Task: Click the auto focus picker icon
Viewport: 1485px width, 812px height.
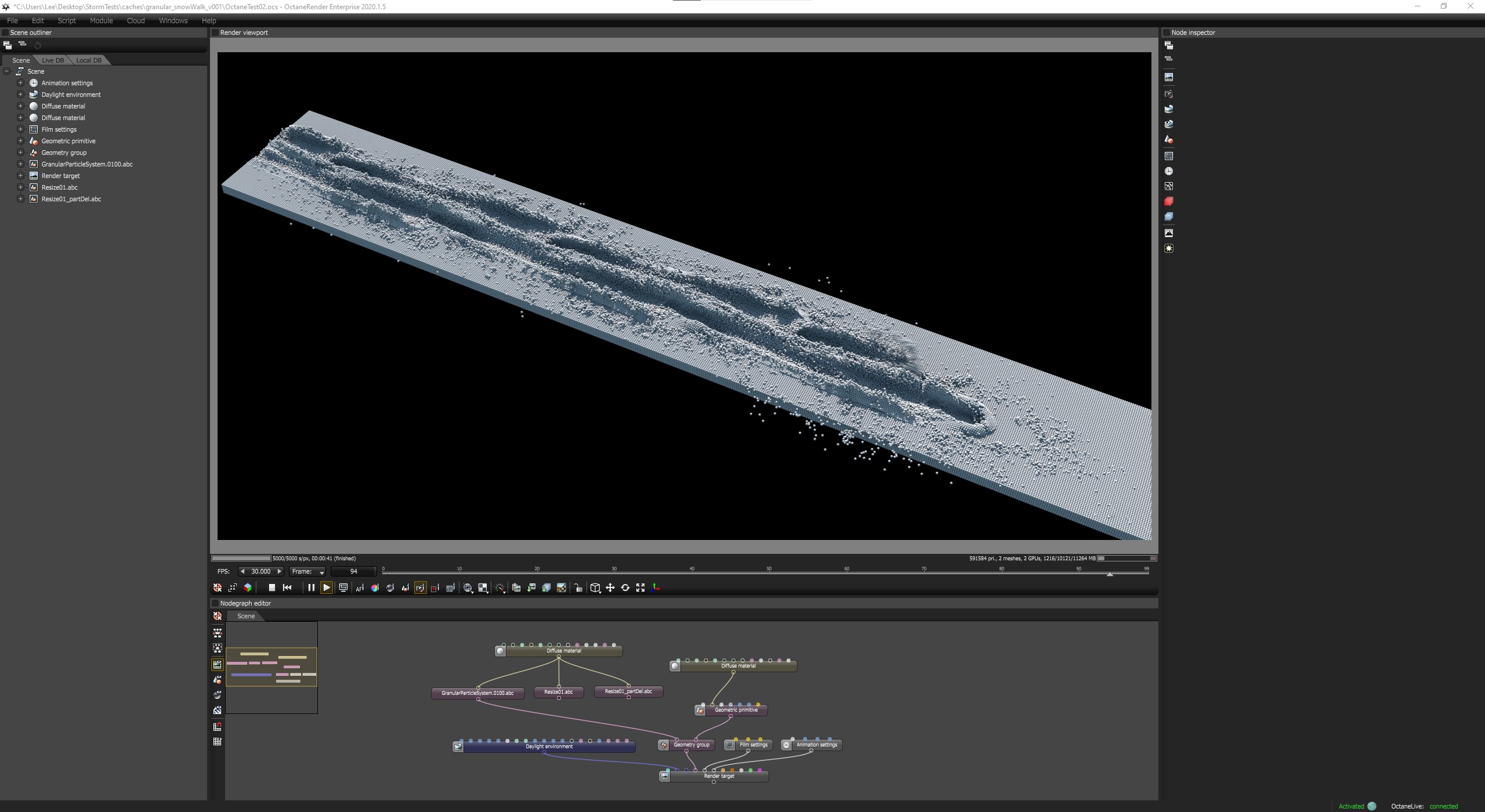Action: click(360, 588)
